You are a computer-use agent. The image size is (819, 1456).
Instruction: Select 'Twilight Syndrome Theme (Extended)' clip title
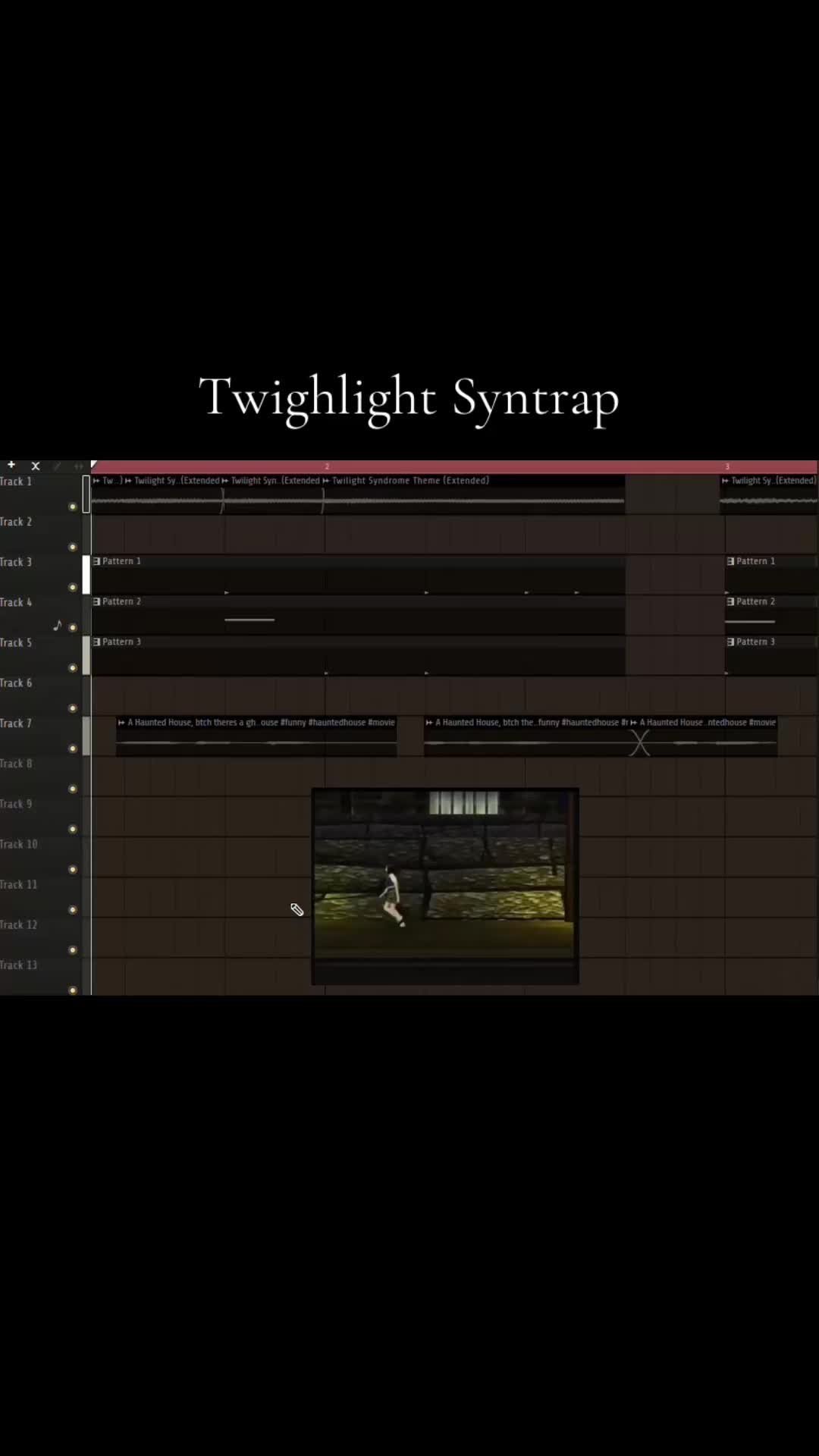[x=410, y=481]
